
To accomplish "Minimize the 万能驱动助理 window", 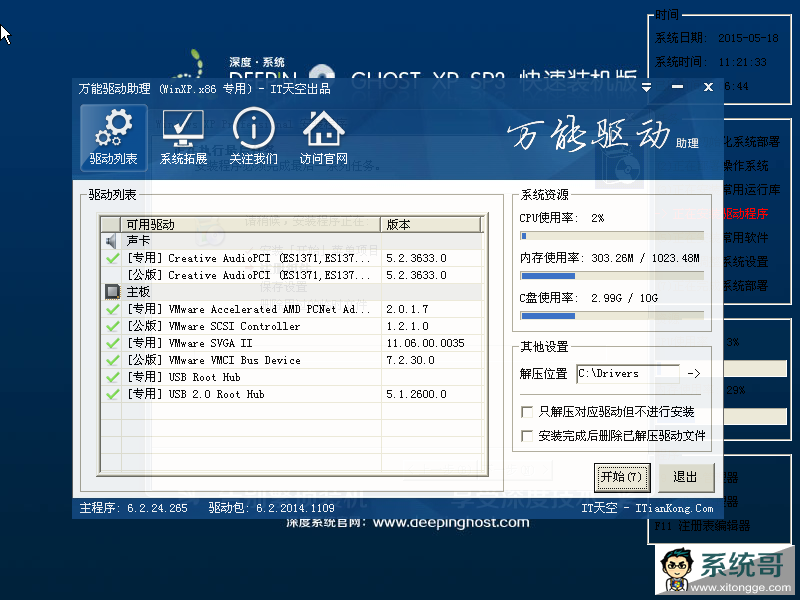I will pyautogui.click(x=677, y=87).
